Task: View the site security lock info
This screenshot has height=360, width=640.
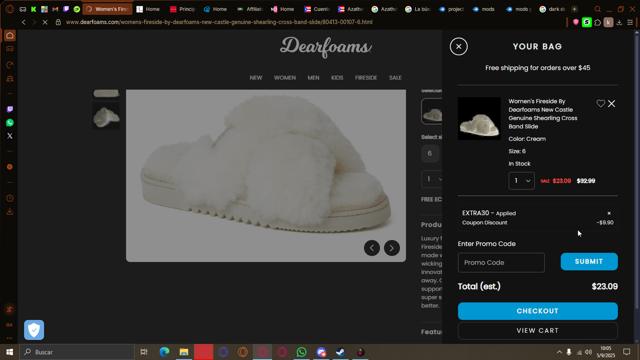Action: [58, 22]
